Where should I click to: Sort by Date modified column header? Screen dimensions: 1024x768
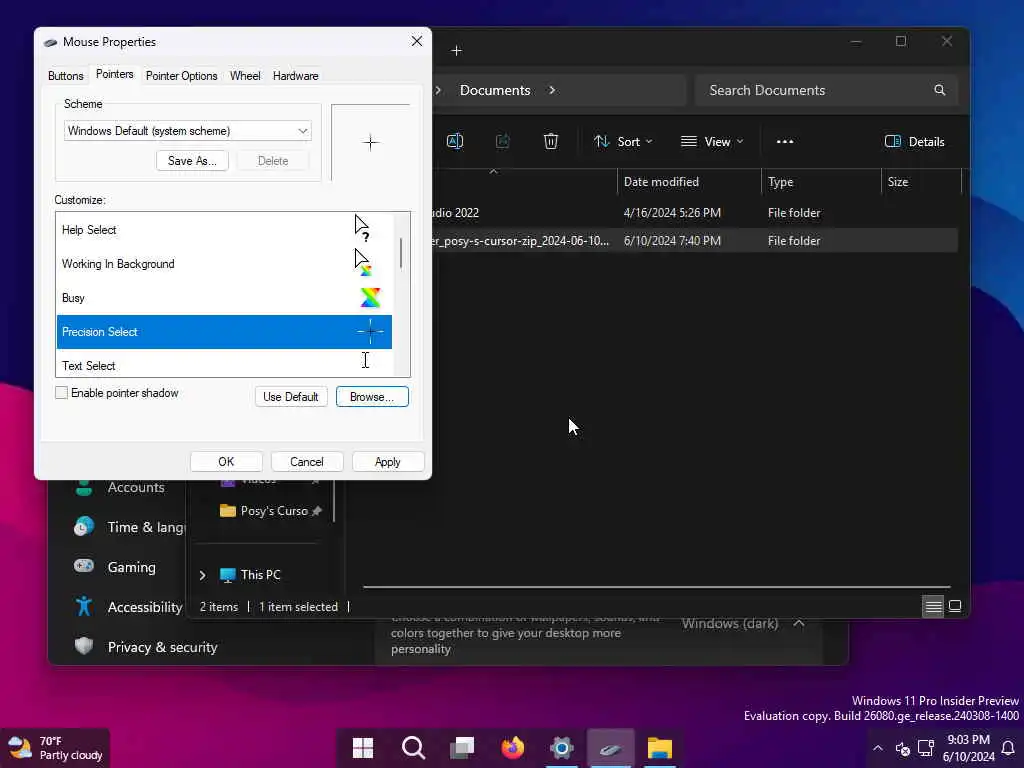[x=689, y=182]
